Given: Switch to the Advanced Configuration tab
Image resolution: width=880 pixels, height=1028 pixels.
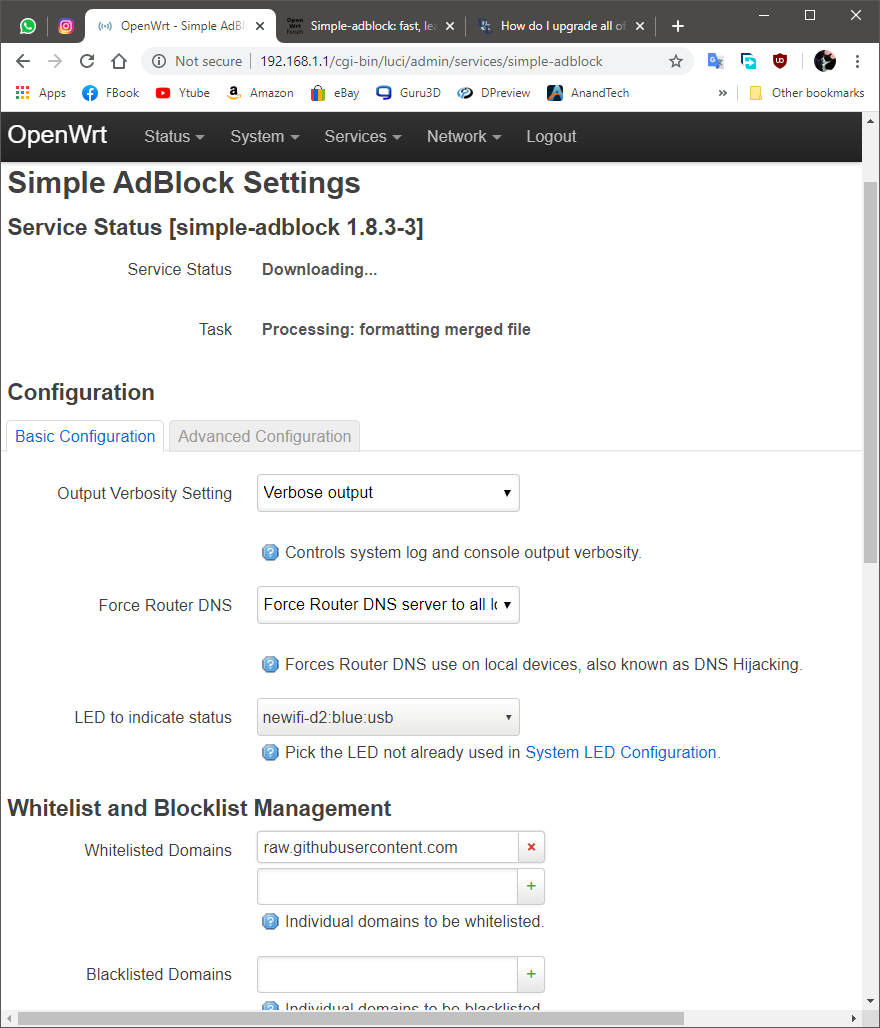Looking at the screenshot, I should [x=264, y=436].
